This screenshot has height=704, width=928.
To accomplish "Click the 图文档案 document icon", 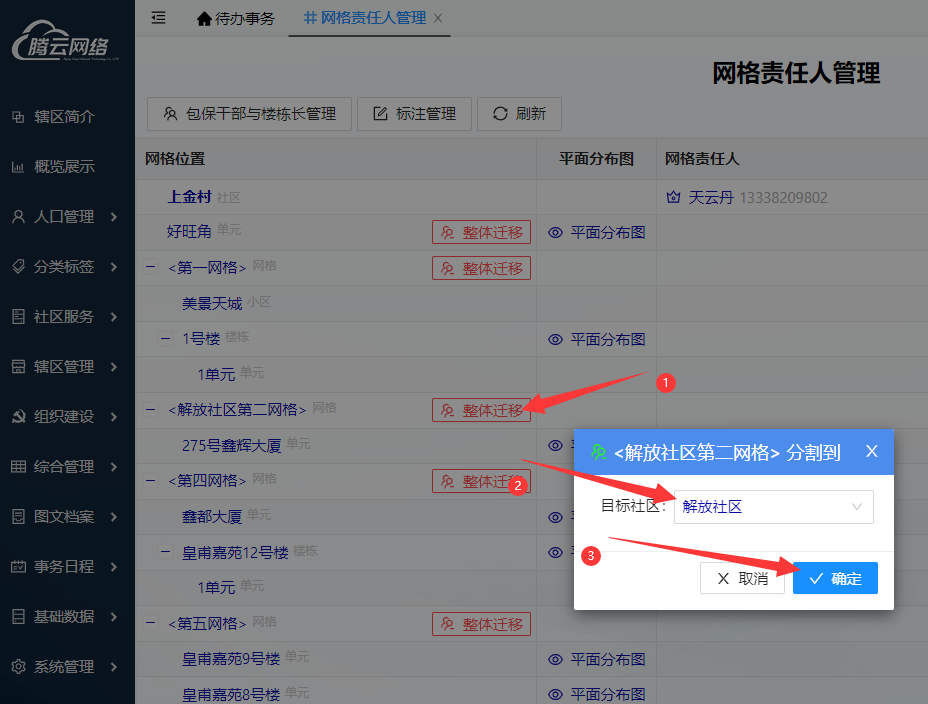I will (x=18, y=516).
